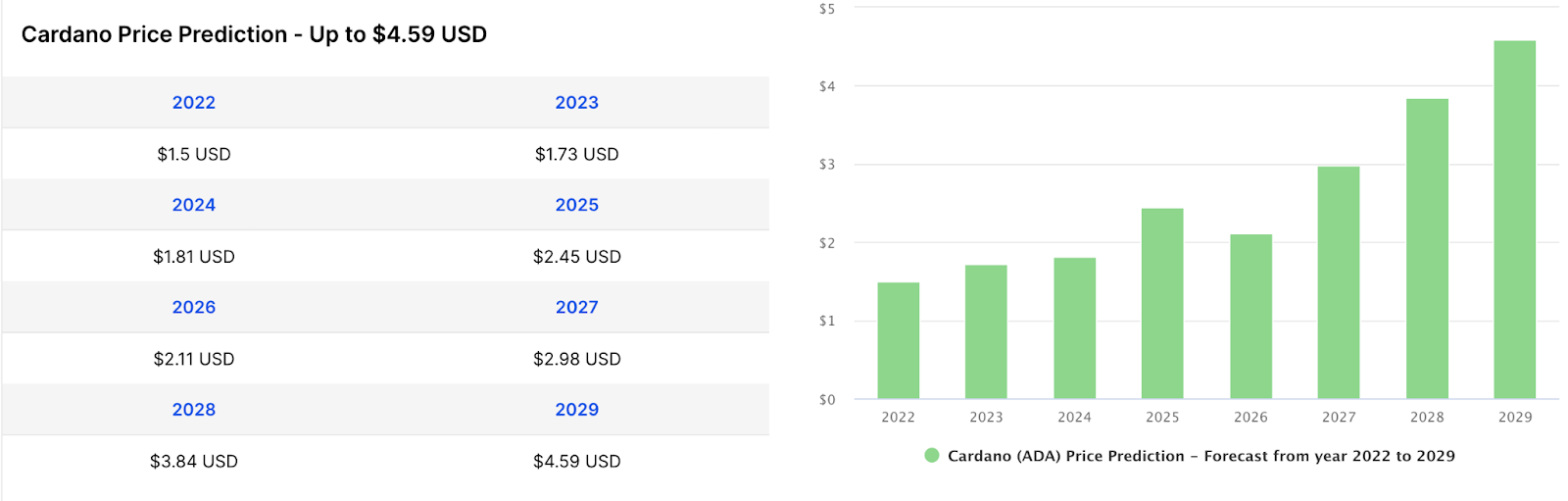Click the 2028 year link
1568x501 pixels.
[x=194, y=410]
